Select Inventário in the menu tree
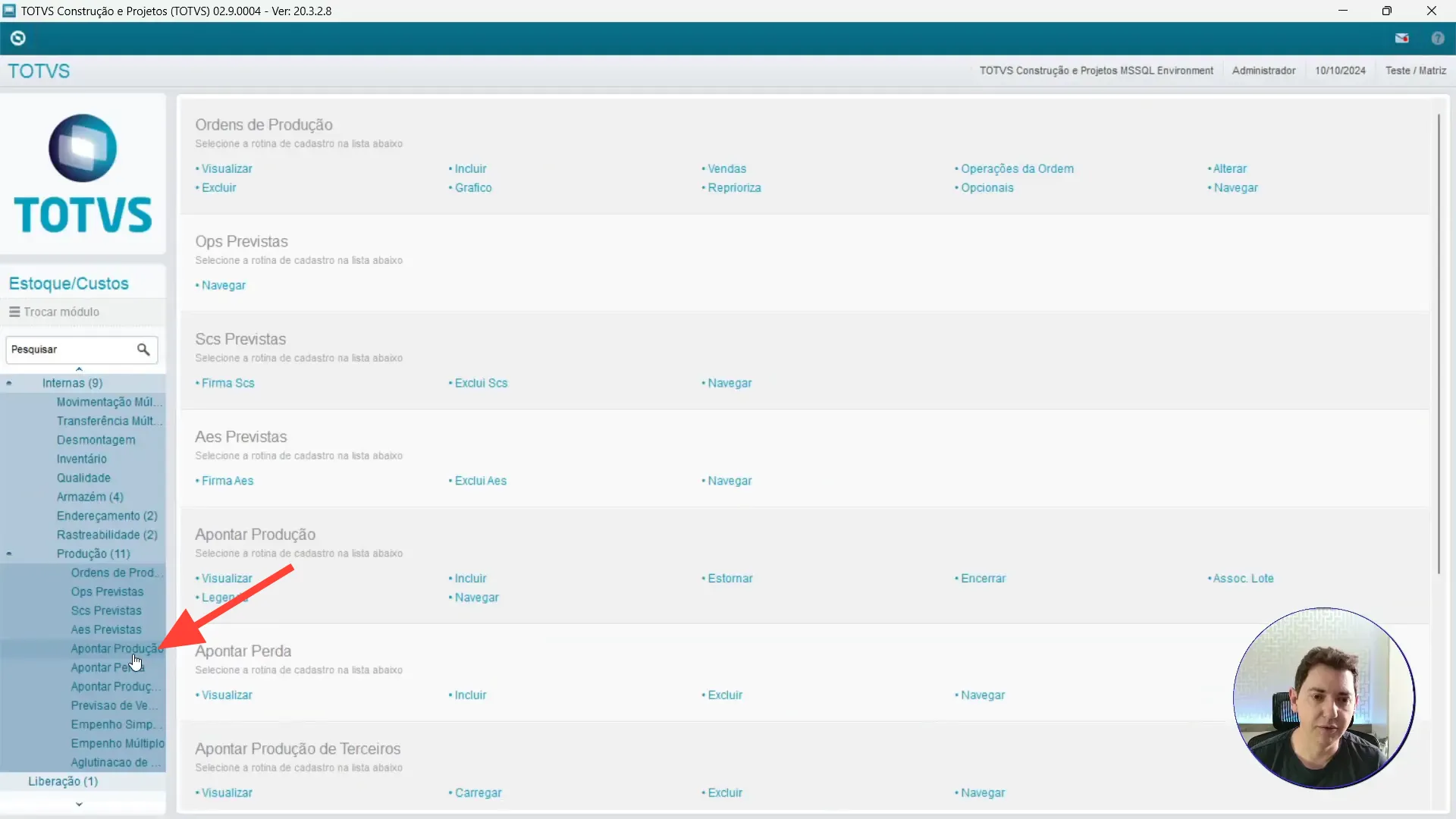 [x=82, y=459]
